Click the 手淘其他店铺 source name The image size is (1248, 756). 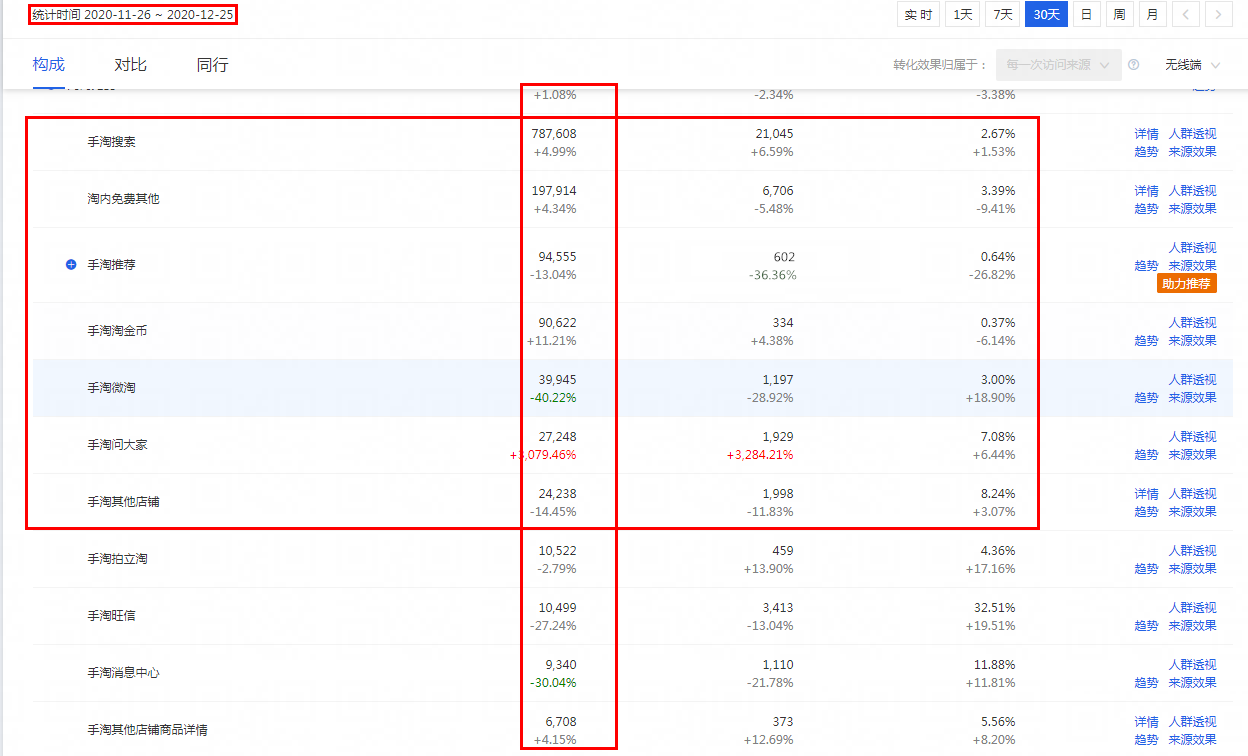(x=123, y=502)
